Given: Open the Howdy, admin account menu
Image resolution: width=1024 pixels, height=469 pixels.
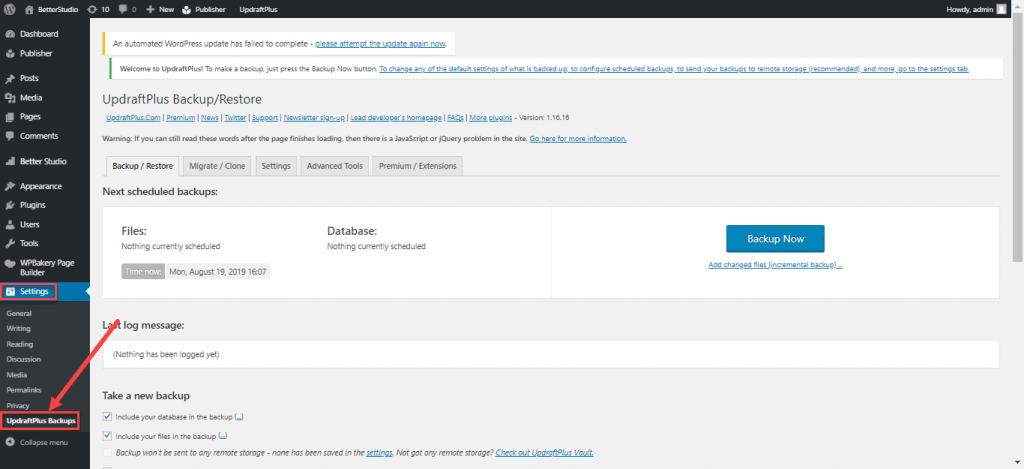Looking at the screenshot, I should (x=976, y=10).
